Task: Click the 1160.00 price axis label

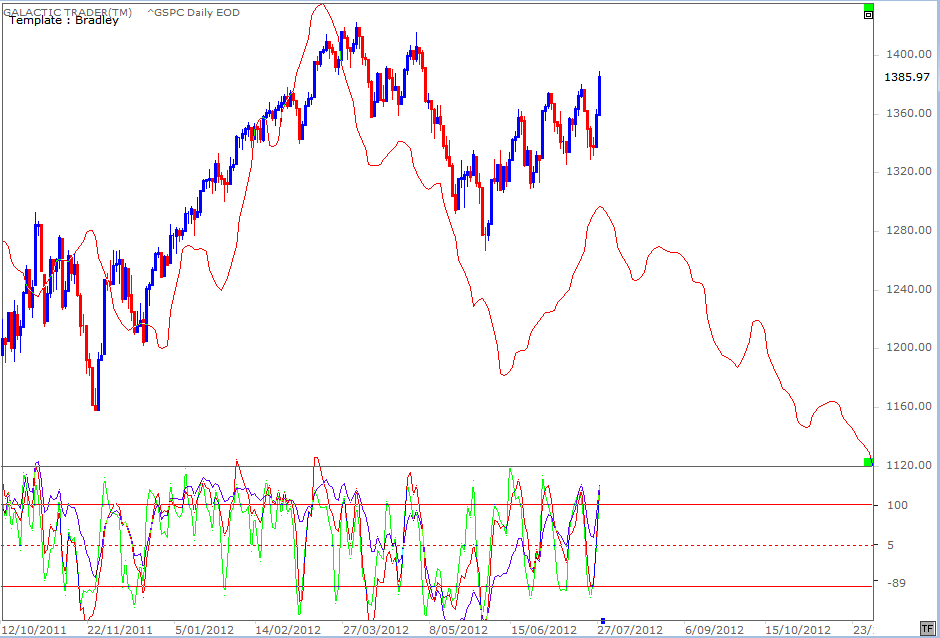Action: [x=911, y=407]
